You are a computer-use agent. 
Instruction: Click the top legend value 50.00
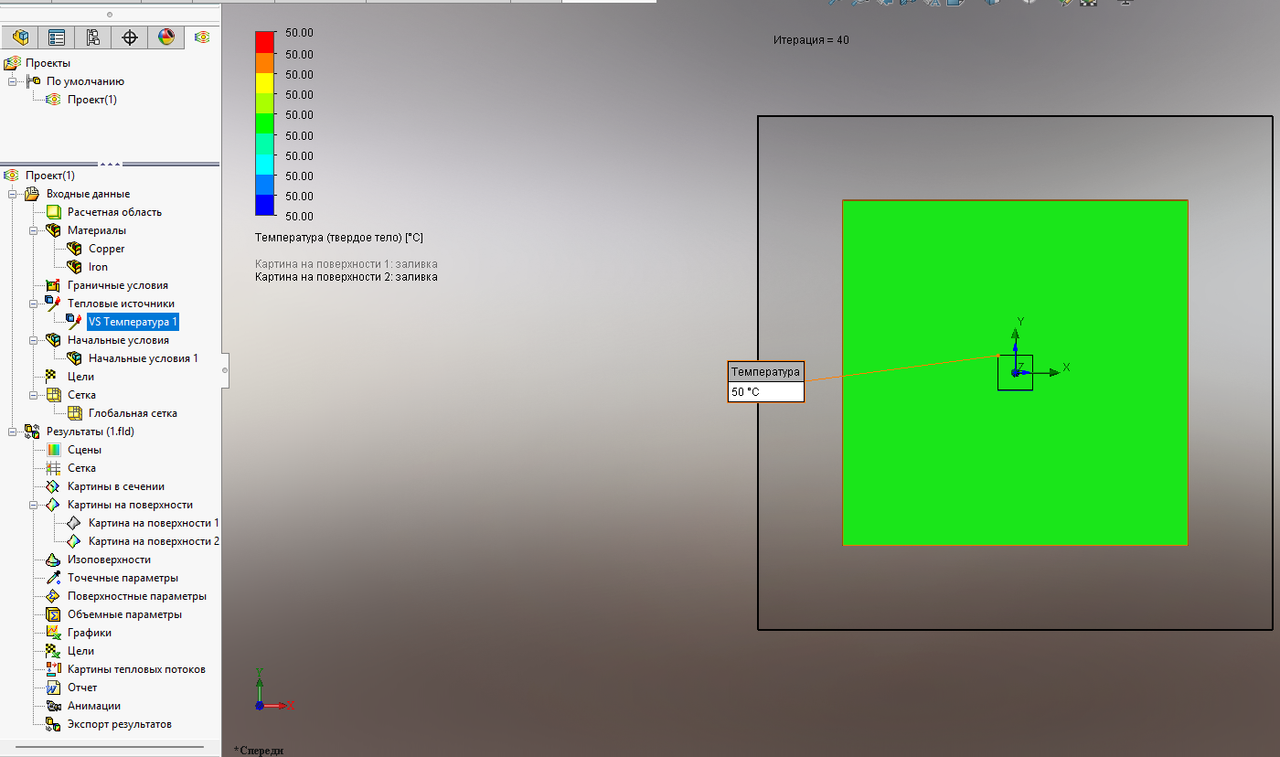coord(299,32)
